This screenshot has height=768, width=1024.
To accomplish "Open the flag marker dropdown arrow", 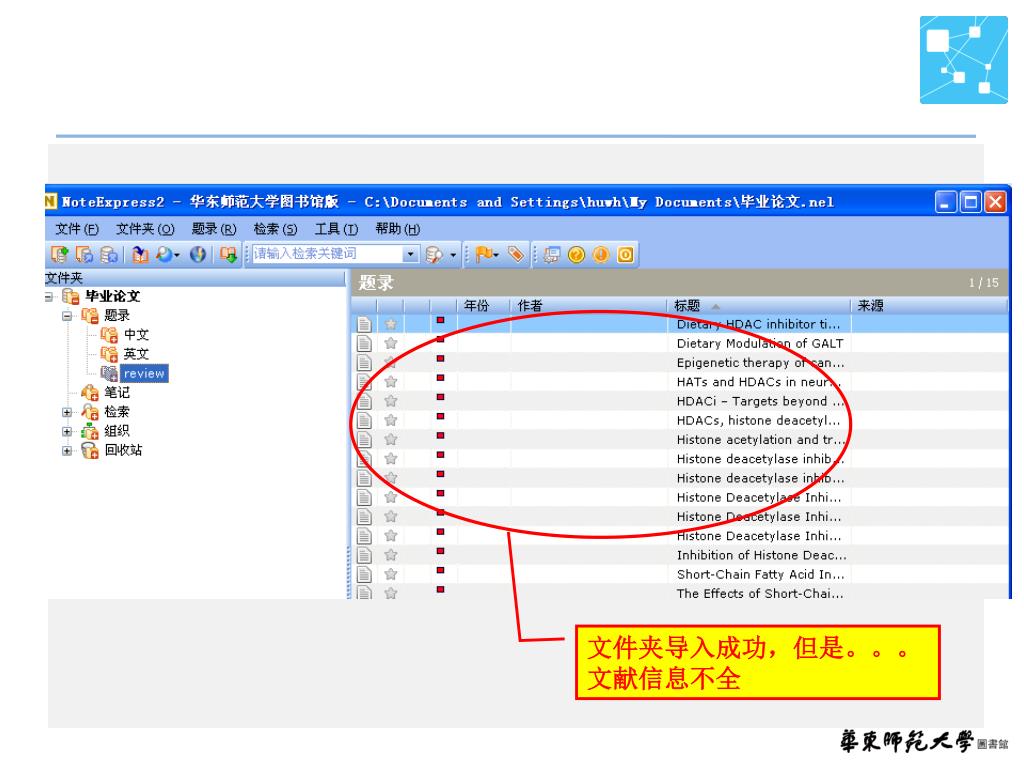I will tap(497, 255).
